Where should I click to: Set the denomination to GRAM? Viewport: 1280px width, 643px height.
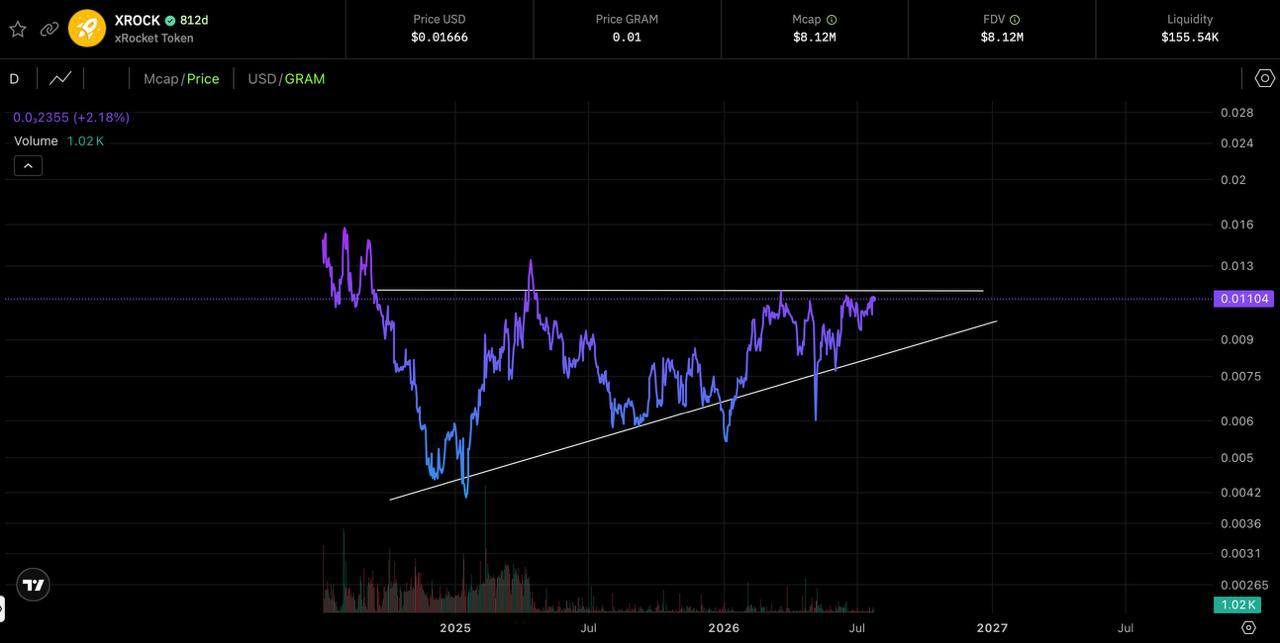[x=305, y=78]
